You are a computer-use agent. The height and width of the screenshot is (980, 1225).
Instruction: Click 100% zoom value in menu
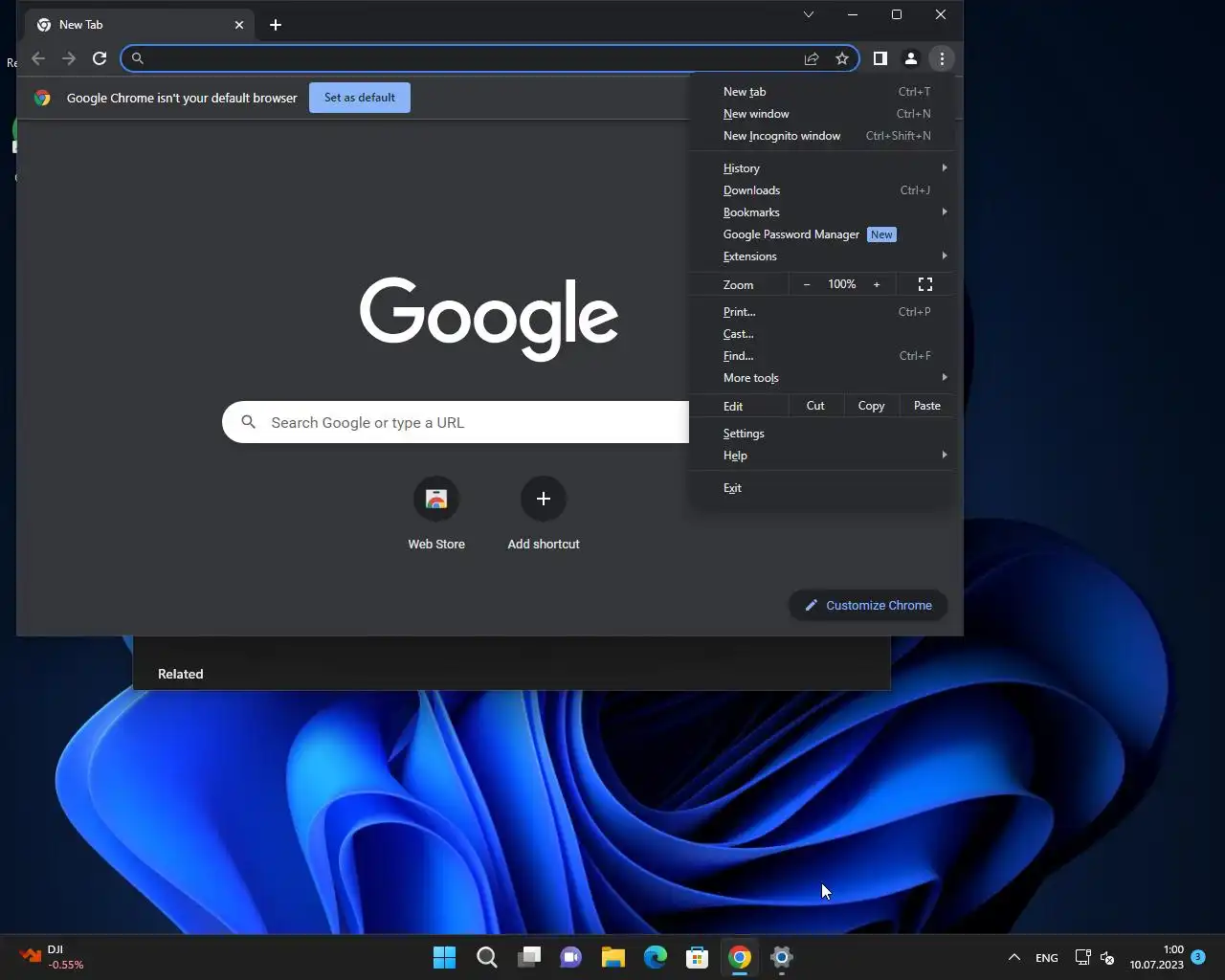pos(842,284)
